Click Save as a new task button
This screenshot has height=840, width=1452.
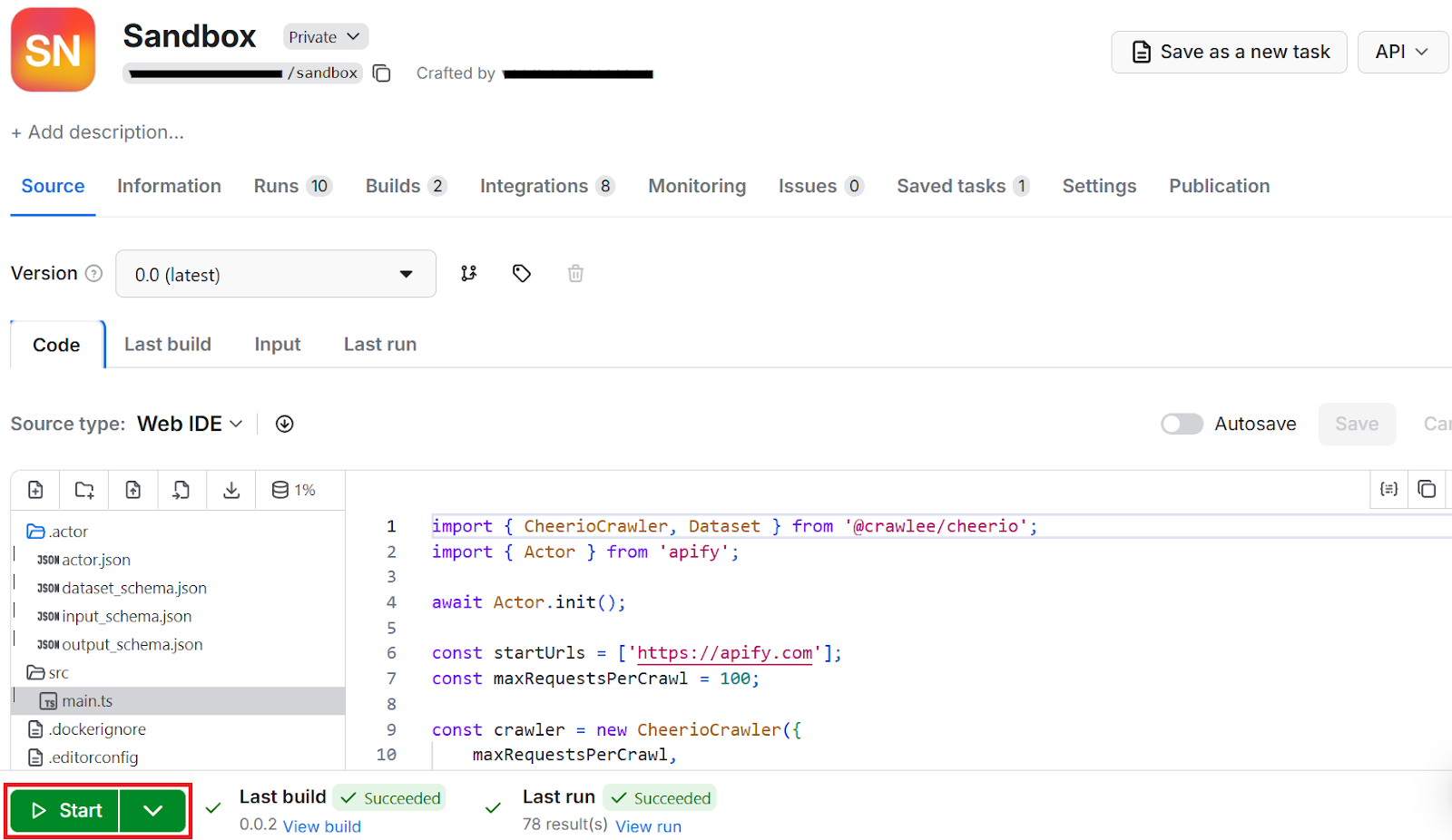pos(1229,52)
